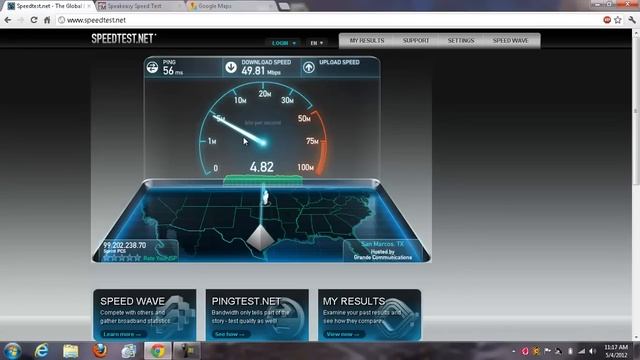Open a new browser tab
The width and height of the screenshot is (640, 360).
(x=284, y=6)
